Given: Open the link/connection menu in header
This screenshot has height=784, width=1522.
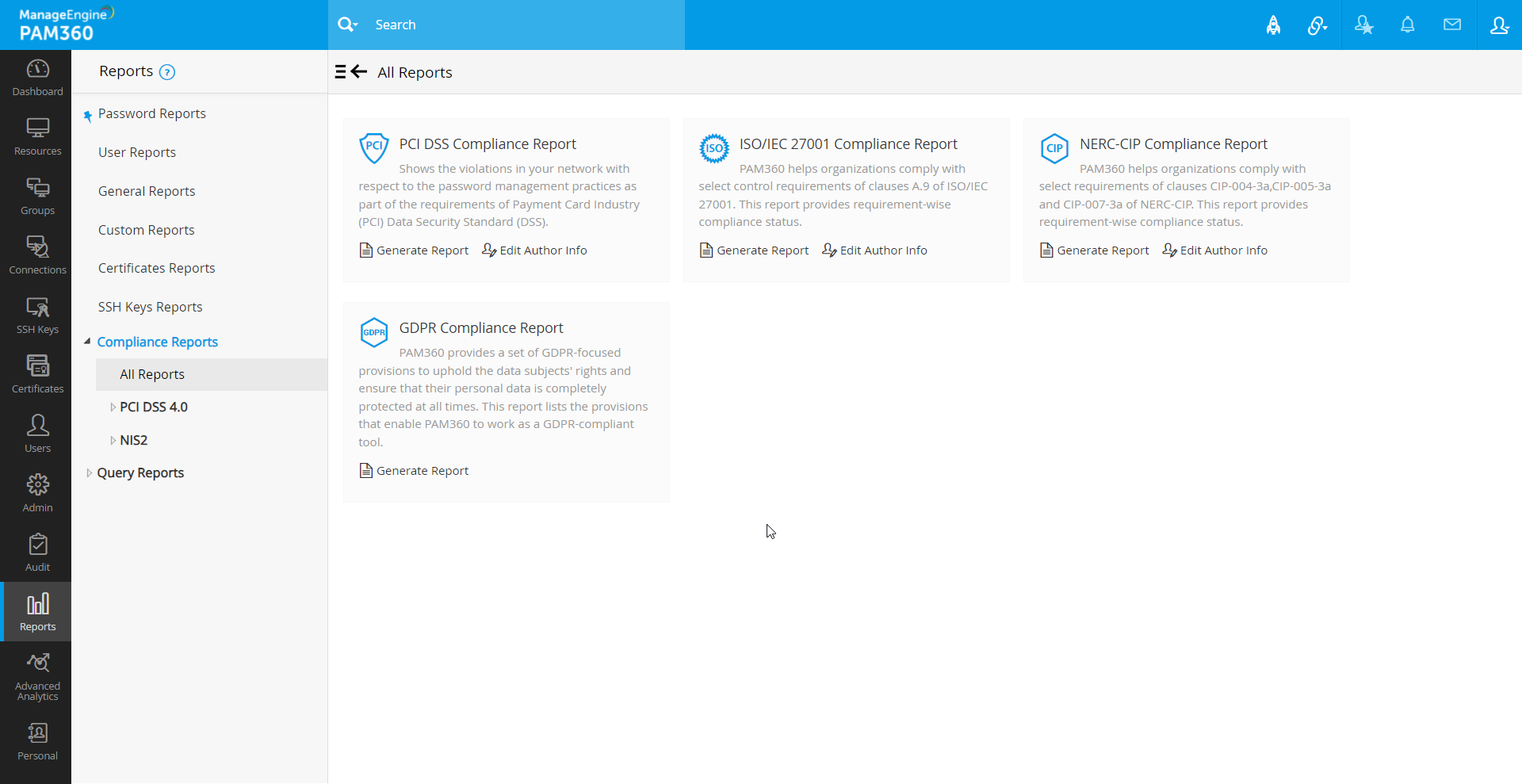Looking at the screenshot, I should [x=1317, y=25].
